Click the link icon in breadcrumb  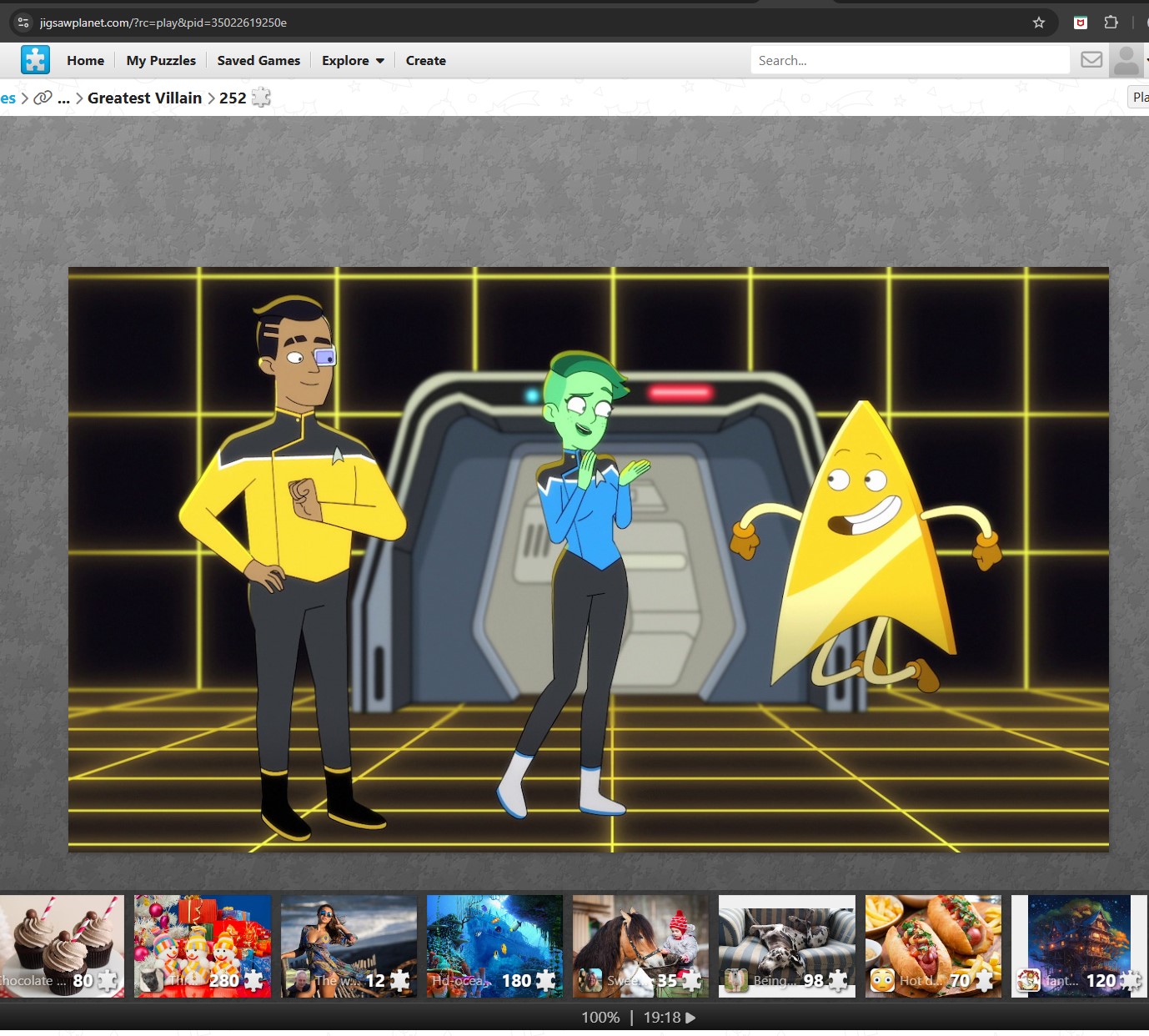point(43,98)
